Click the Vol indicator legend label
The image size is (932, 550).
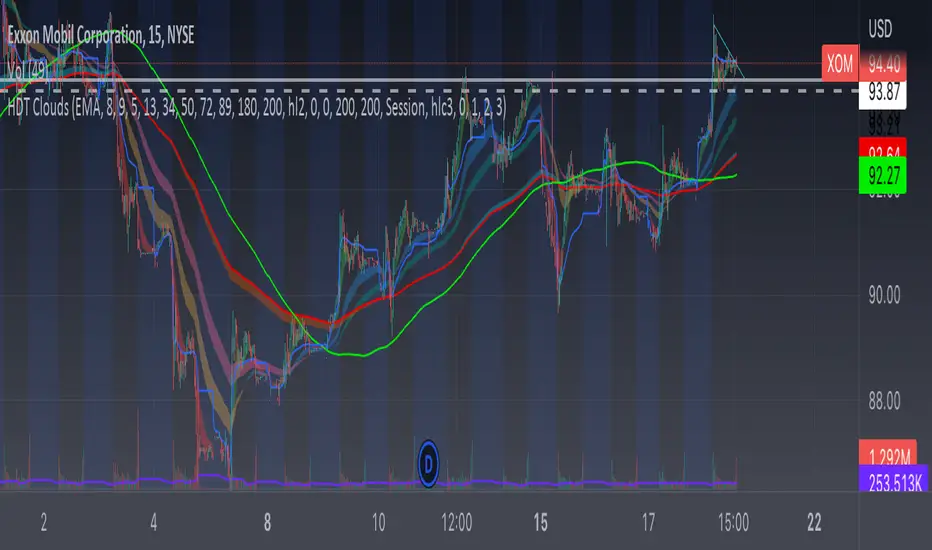(x=27, y=71)
